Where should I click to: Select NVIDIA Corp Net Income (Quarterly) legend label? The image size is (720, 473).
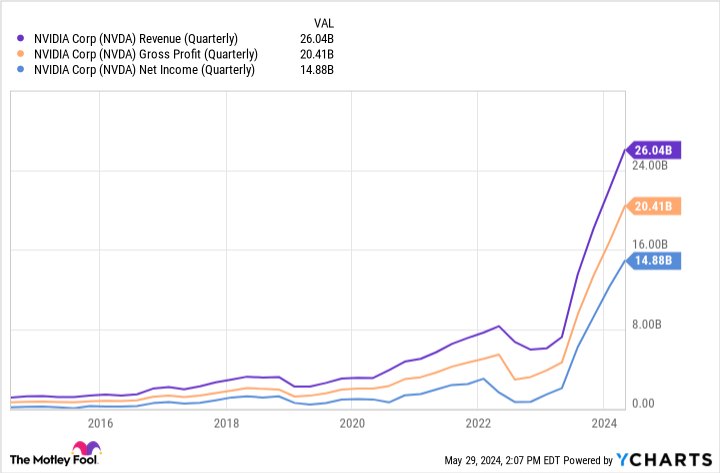(144, 70)
